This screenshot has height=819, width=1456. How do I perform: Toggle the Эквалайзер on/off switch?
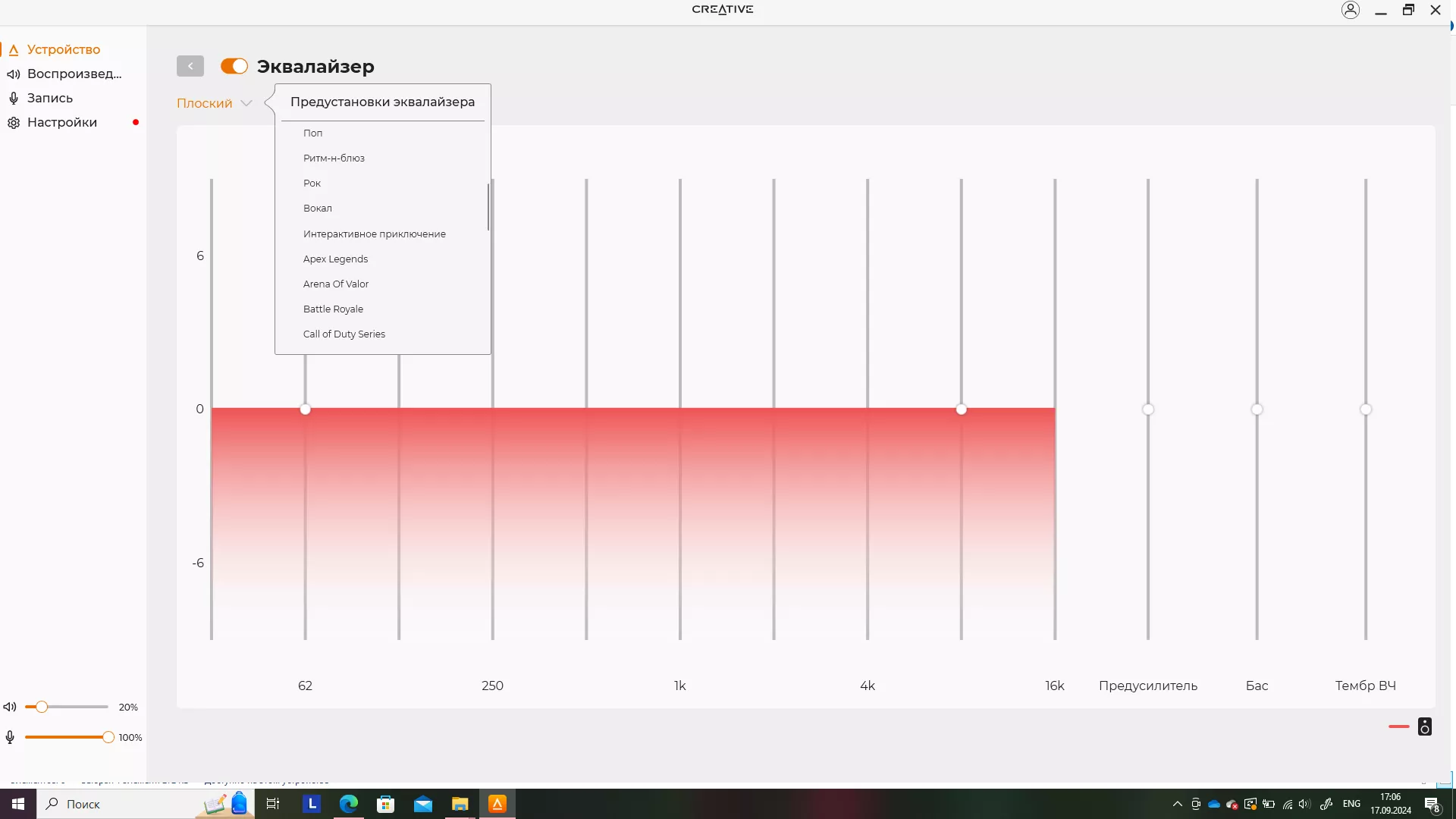pos(234,66)
